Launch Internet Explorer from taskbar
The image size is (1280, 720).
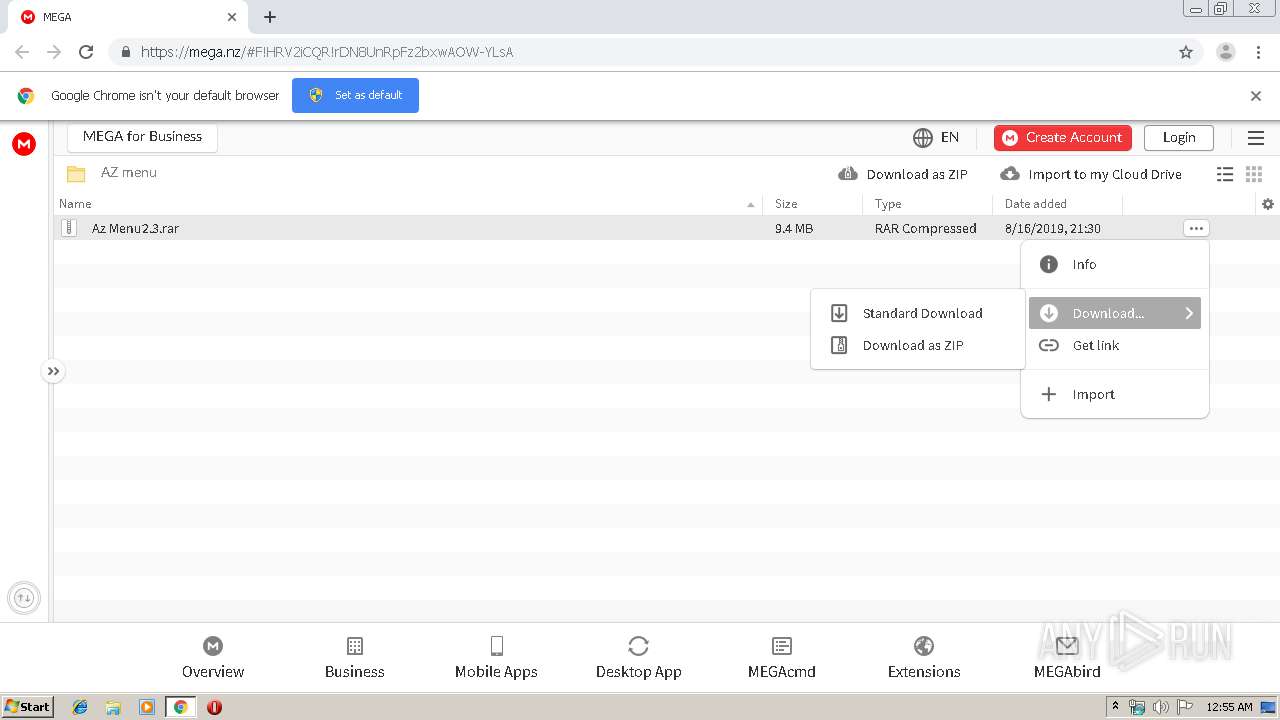click(x=80, y=707)
